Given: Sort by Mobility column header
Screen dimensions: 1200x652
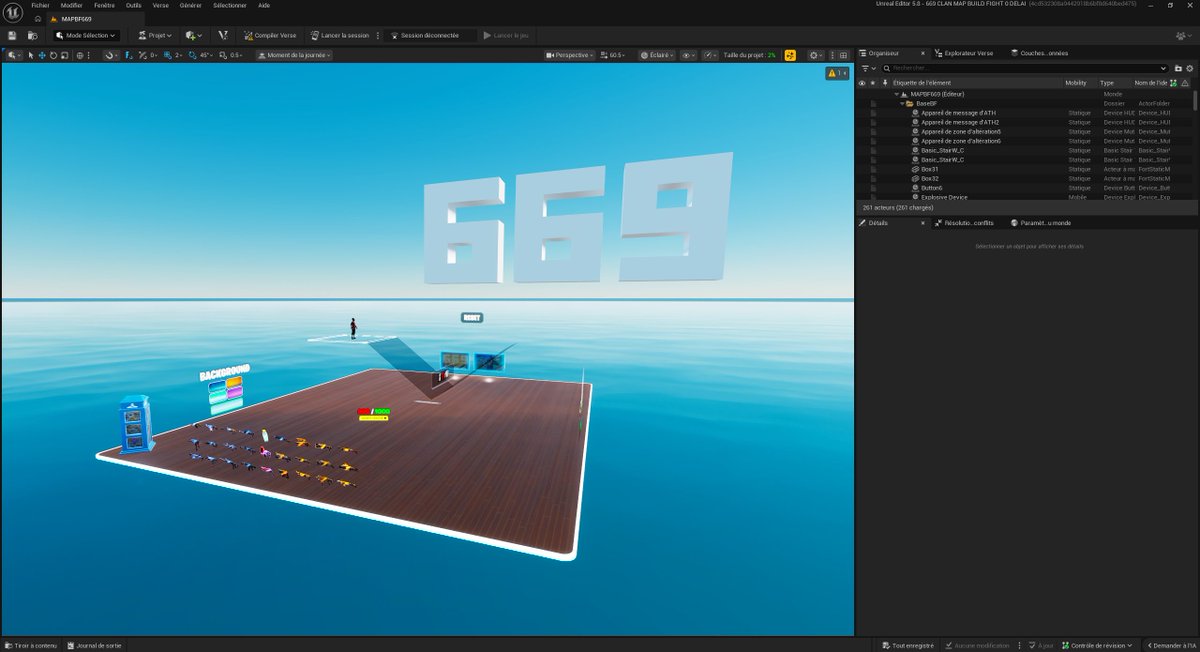Looking at the screenshot, I should [1075, 83].
